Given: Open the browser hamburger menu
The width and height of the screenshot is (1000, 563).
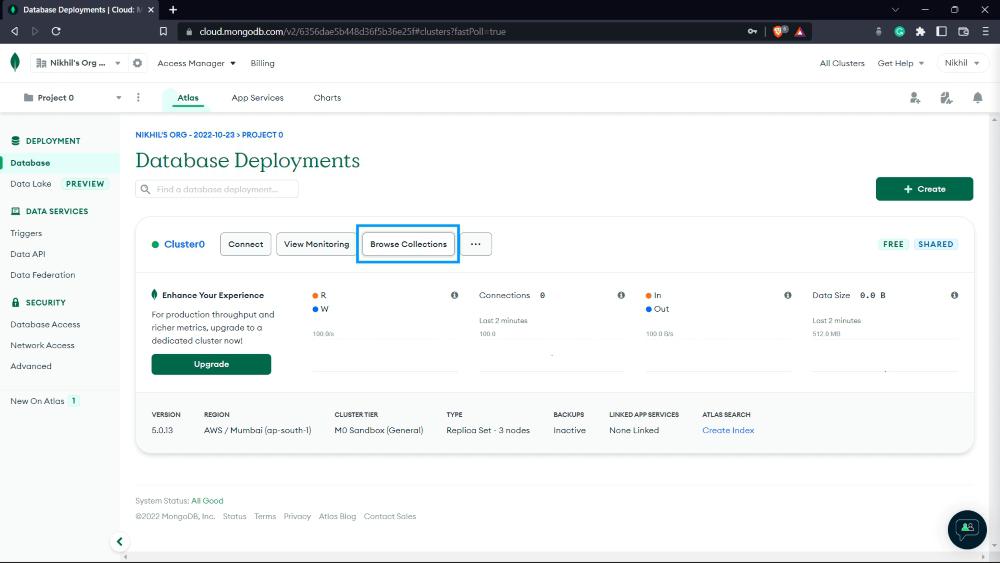Looking at the screenshot, I should pos(985,31).
